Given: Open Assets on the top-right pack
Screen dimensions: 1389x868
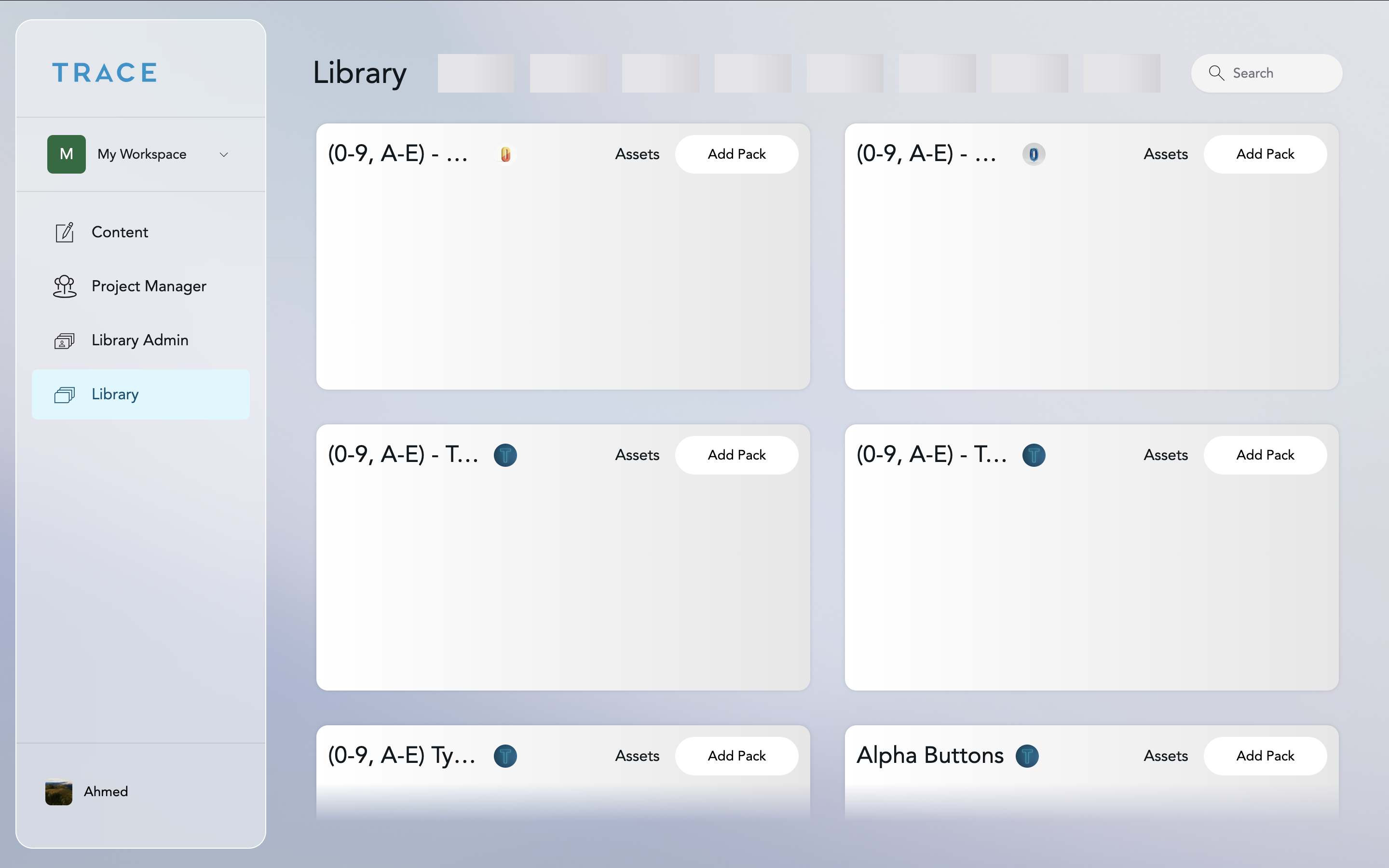Looking at the screenshot, I should point(1166,154).
